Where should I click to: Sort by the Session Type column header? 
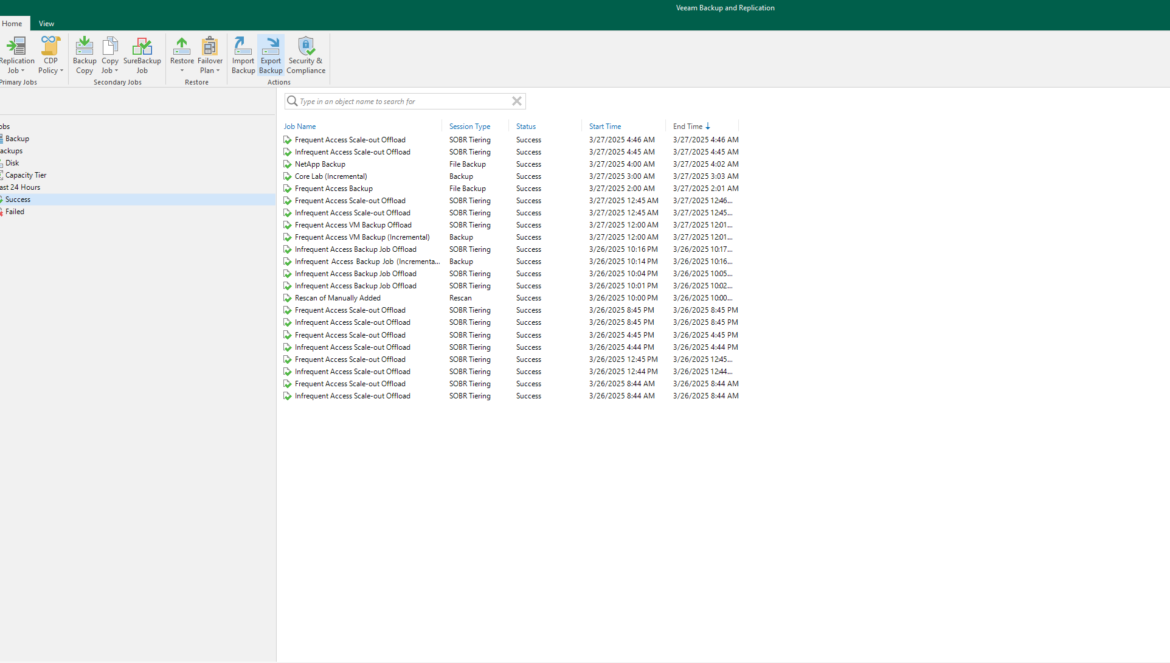point(469,126)
